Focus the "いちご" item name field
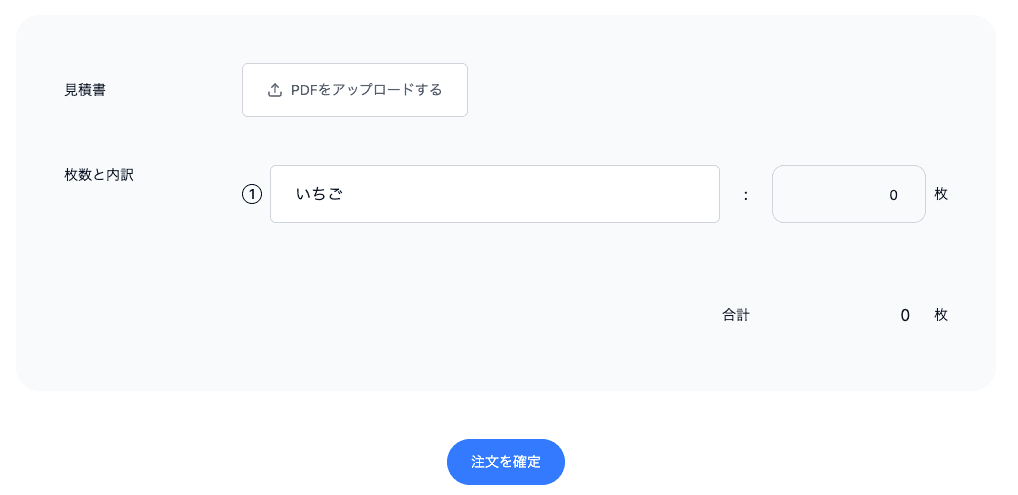The height and width of the screenshot is (495, 1018). point(494,194)
